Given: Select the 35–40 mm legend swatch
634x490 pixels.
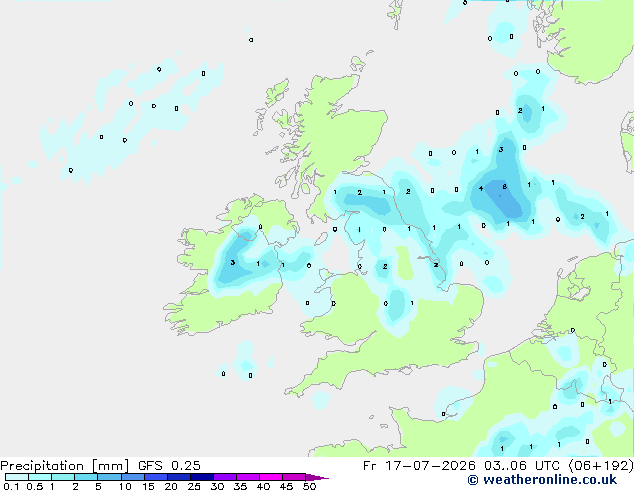Looking at the screenshot, I should pyautogui.click(x=248, y=477).
